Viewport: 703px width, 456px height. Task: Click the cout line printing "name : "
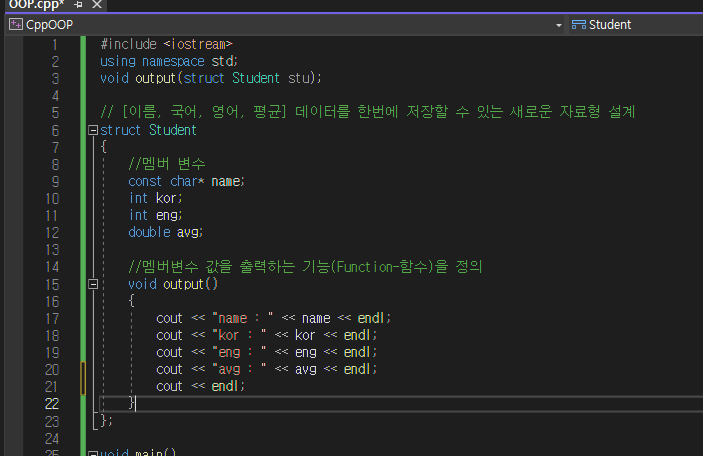273,318
